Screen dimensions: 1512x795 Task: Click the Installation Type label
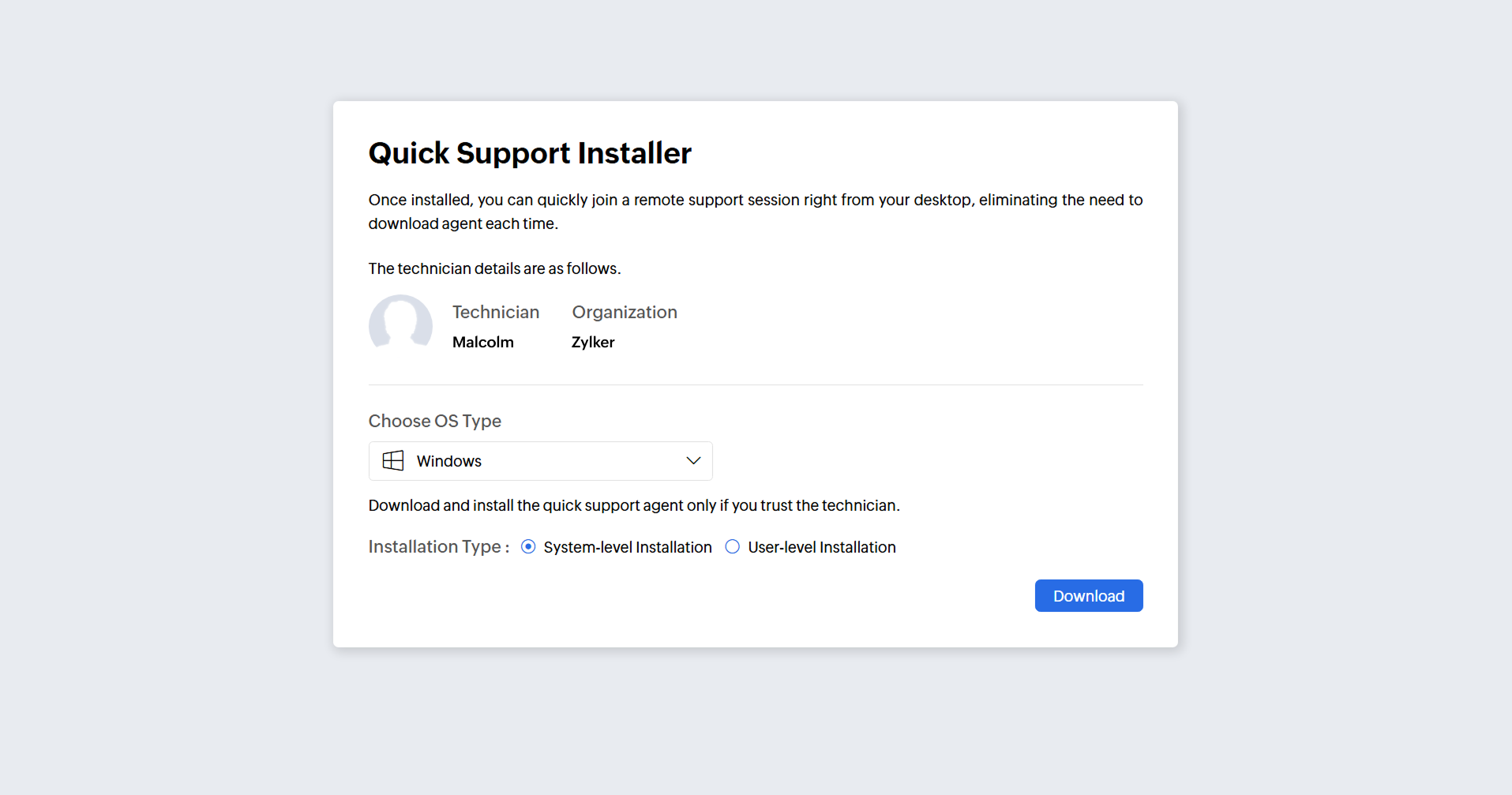pos(438,547)
